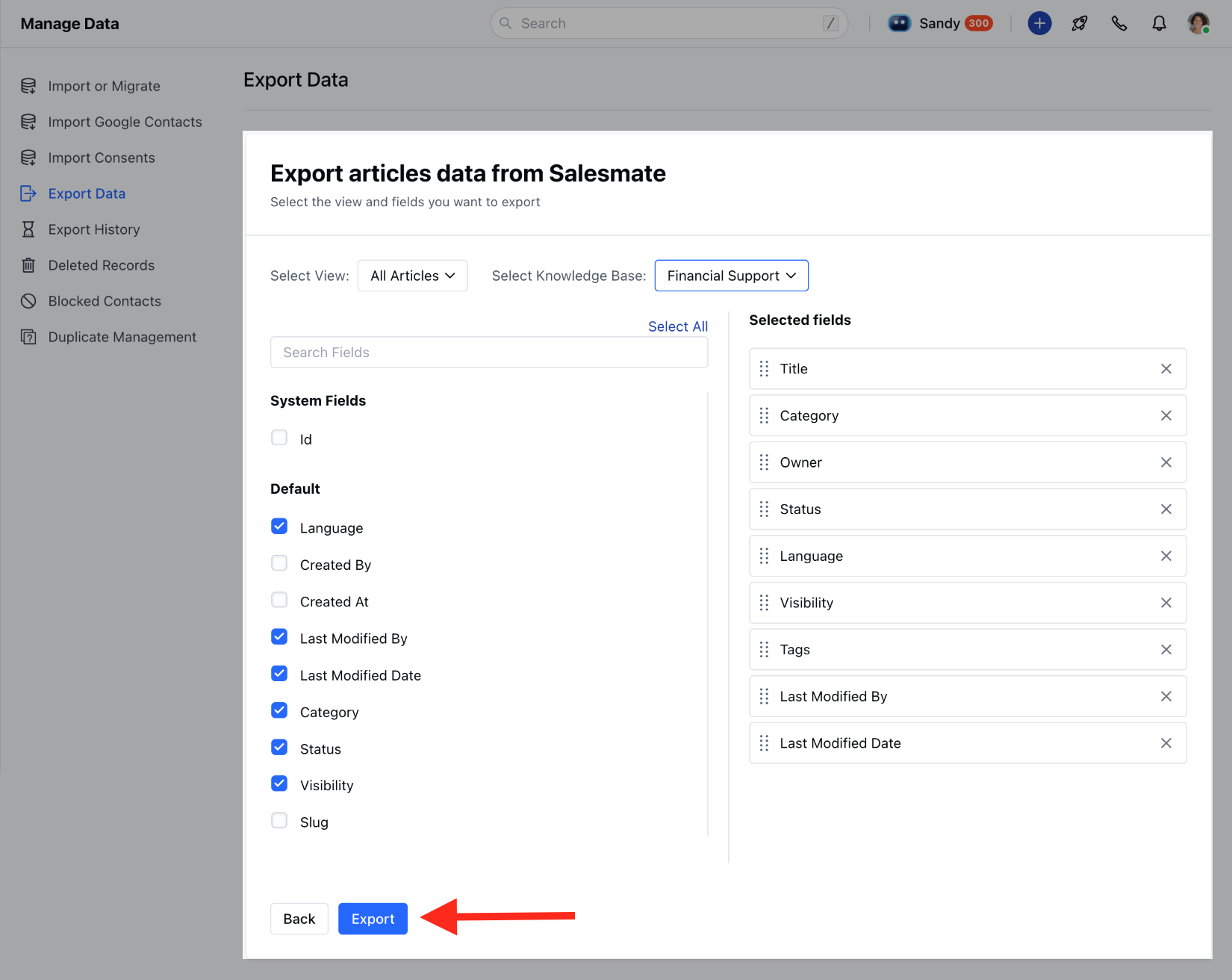1232x980 pixels.
Task: Click the slash shortcut in search bar
Action: point(830,23)
